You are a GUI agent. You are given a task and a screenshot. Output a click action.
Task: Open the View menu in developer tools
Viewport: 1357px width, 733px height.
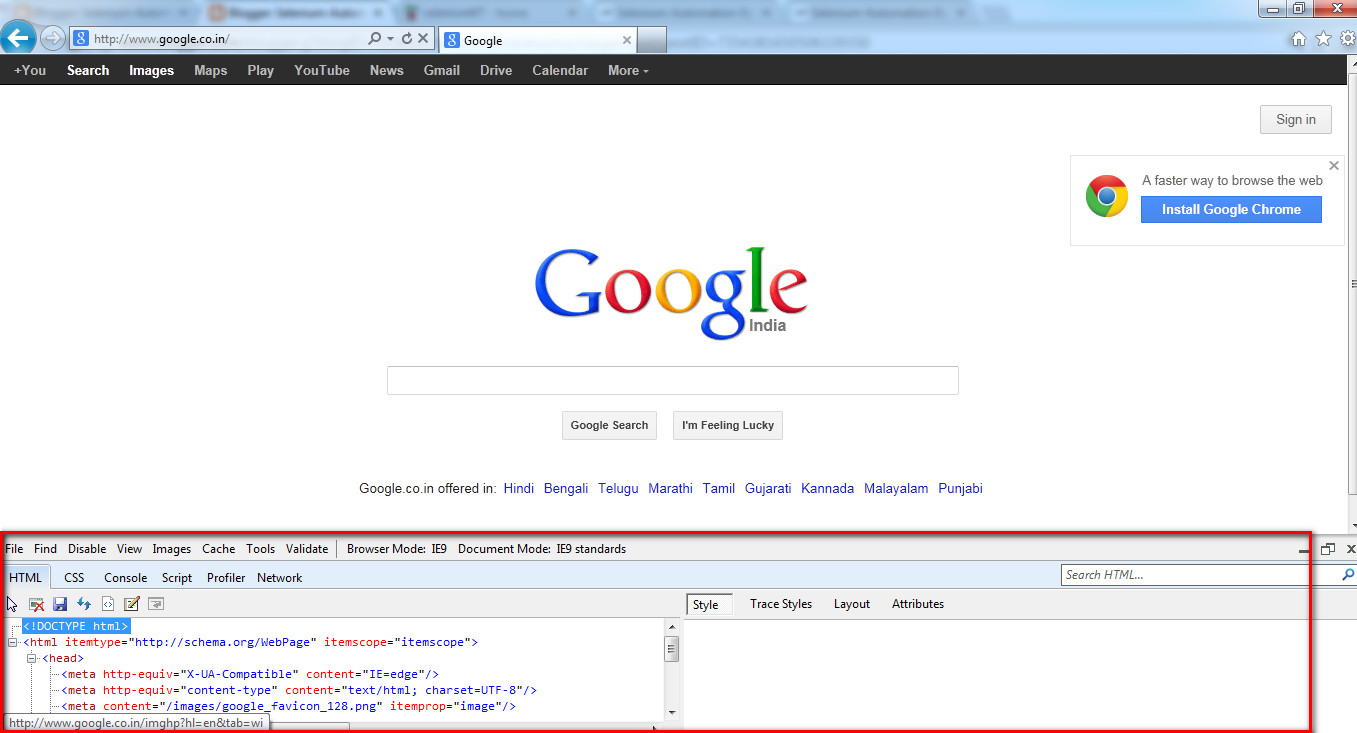129,549
